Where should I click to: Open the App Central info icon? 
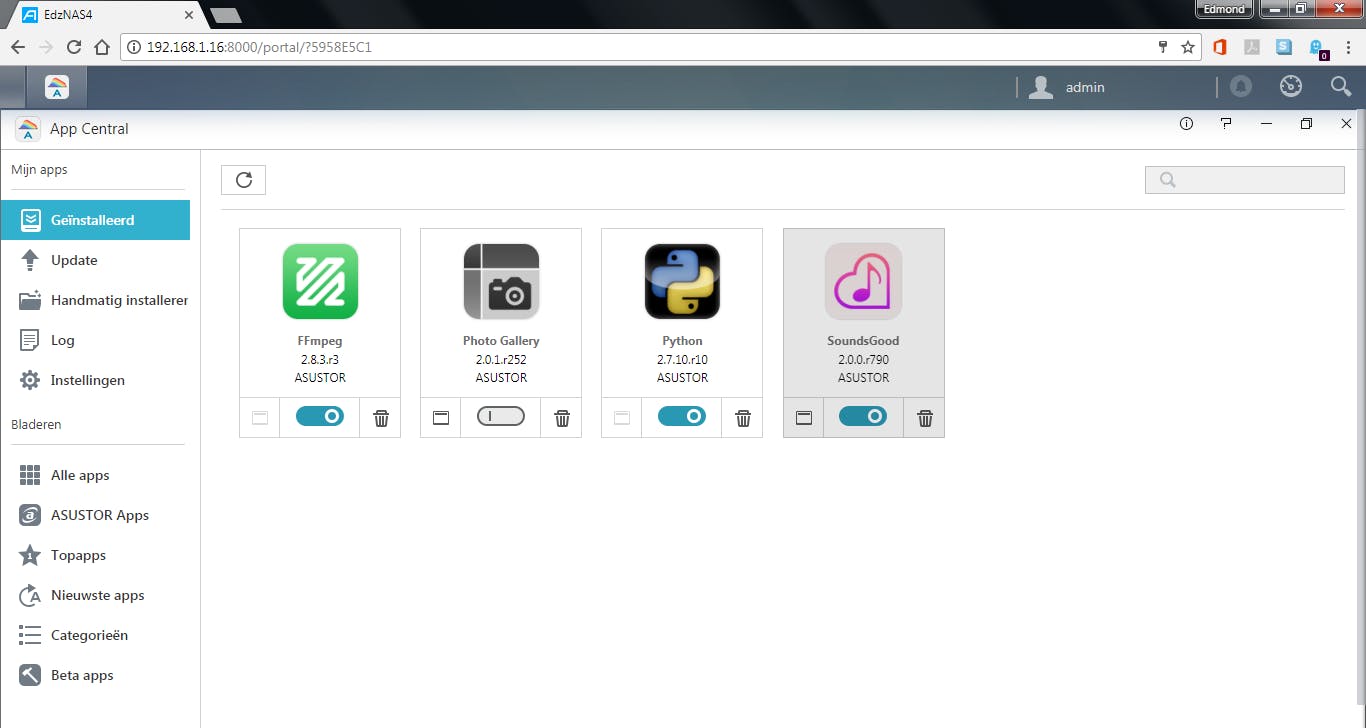coord(1187,124)
